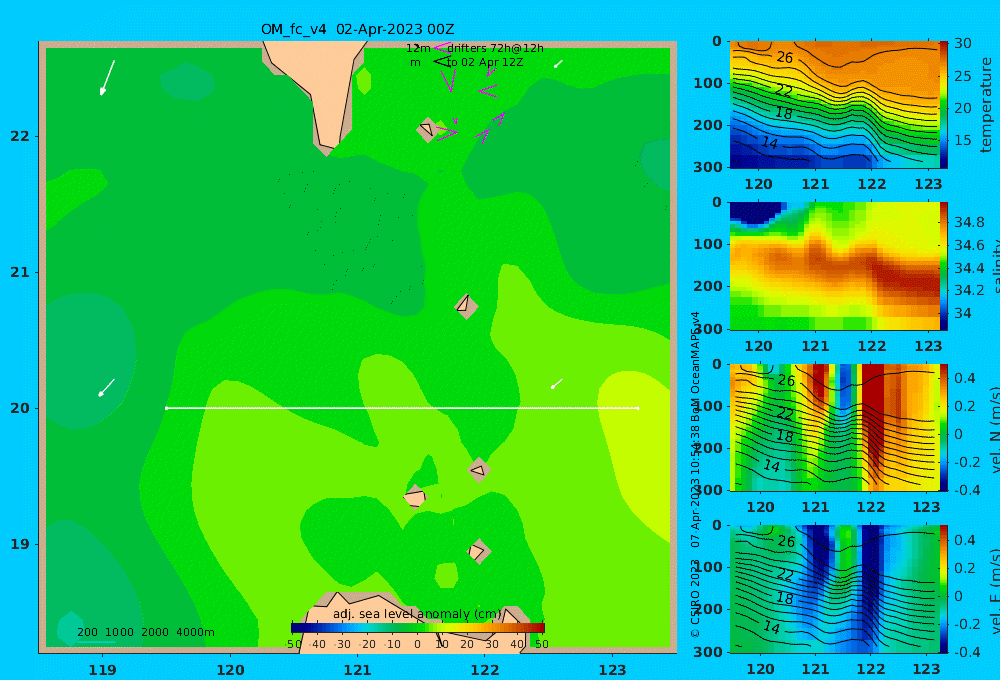Click the eastern endpoint of the transect line
The height and width of the screenshot is (680, 1000).
coord(638,408)
